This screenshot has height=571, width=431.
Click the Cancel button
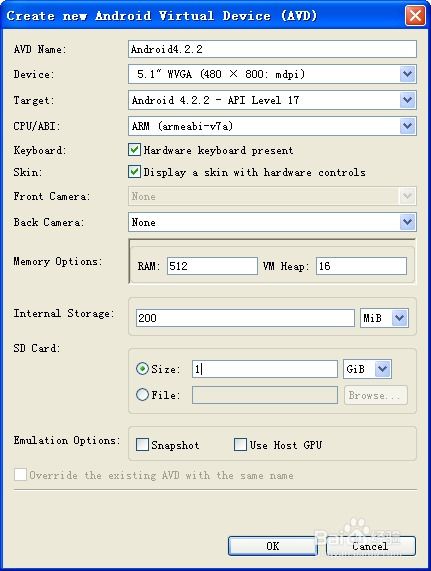[x=371, y=546]
